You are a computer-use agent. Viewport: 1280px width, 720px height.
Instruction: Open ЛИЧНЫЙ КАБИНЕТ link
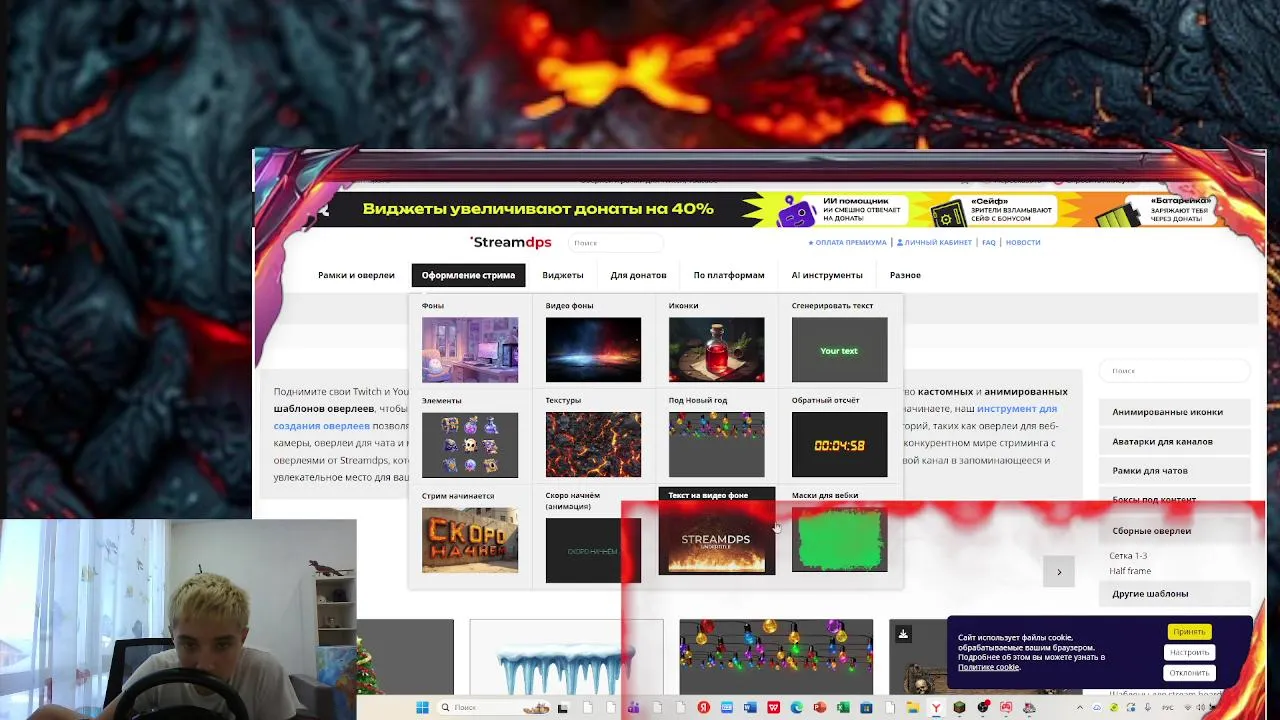coord(934,242)
